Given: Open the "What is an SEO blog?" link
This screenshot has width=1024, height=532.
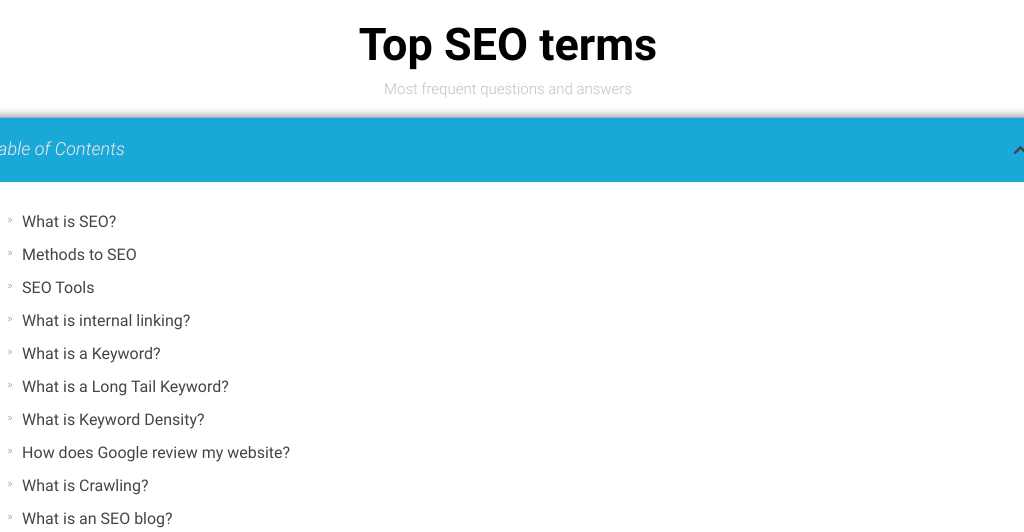Looking at the screenshot, I should pos(97,519).
